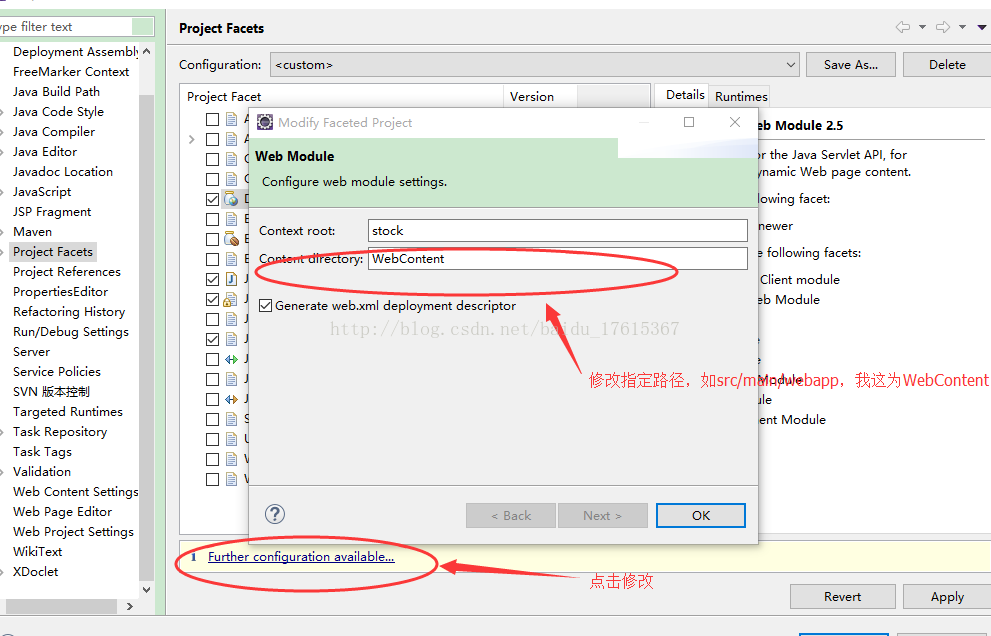
Task: Open Further configuration available link
Action: click(x=301, y=557)
